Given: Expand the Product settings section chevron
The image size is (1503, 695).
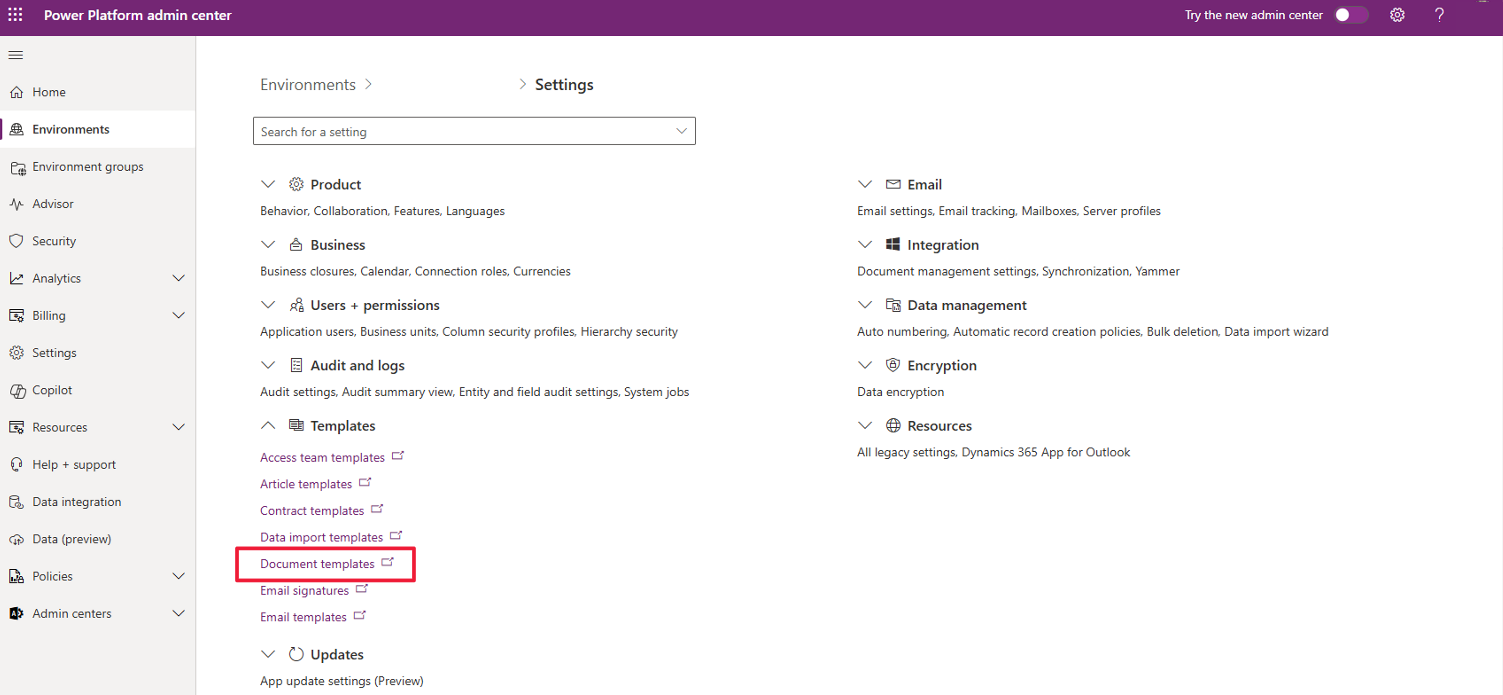Looking at the screenshot, I should click(x=267, y=185).
